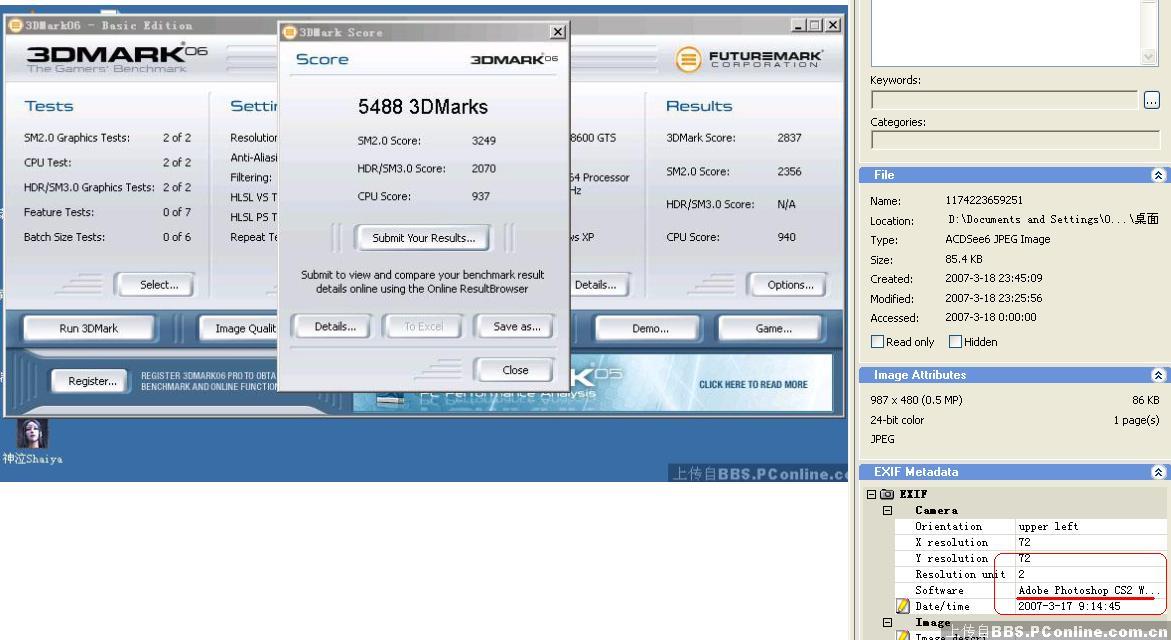Select the Date/time '2007-3-17 9:14:45' value

[x=1069, y=606]
